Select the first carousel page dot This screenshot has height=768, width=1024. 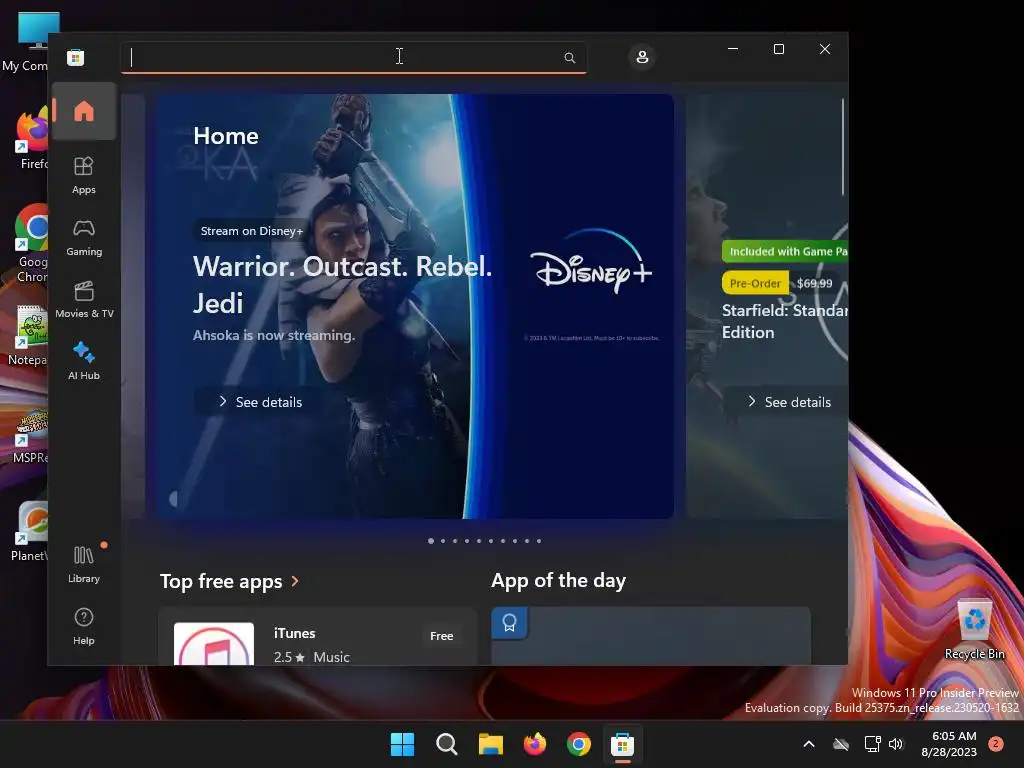click(431, 541)
